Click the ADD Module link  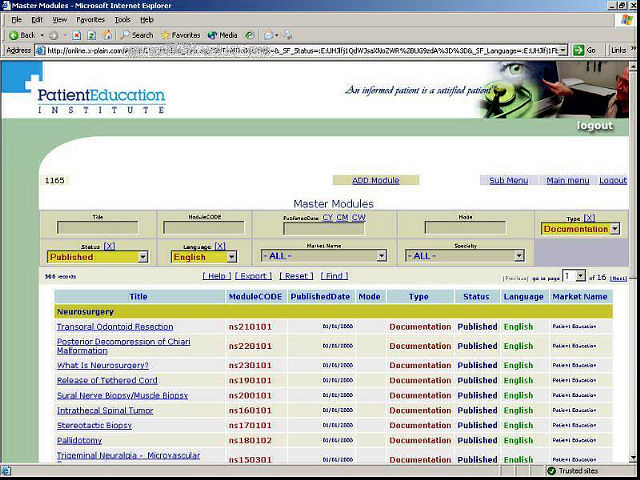pyautogui.click(x=375, y=180)
